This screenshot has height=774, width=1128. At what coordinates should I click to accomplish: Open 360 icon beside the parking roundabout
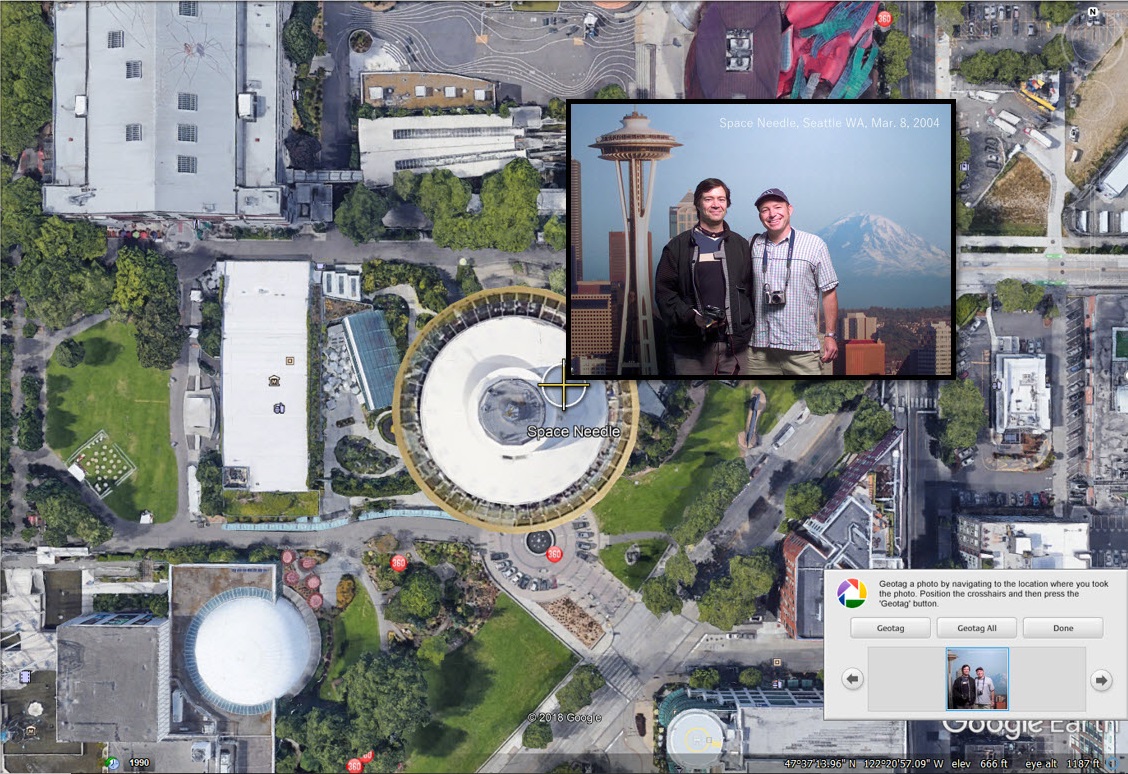point(554,554)
